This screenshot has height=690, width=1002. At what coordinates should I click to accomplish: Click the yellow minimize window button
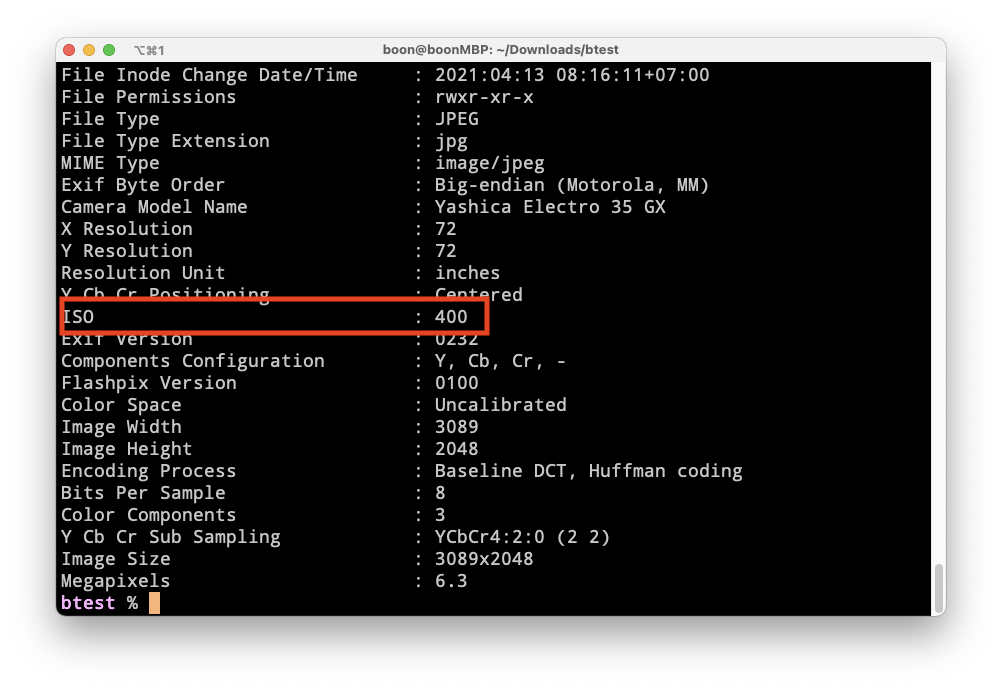[x=89, y=50]
